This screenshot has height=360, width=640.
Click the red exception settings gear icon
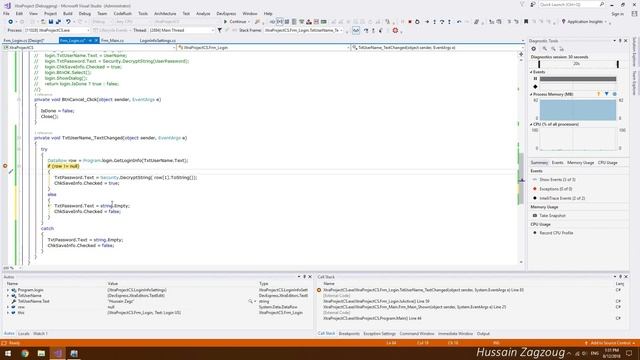click(x=395, y=30)
